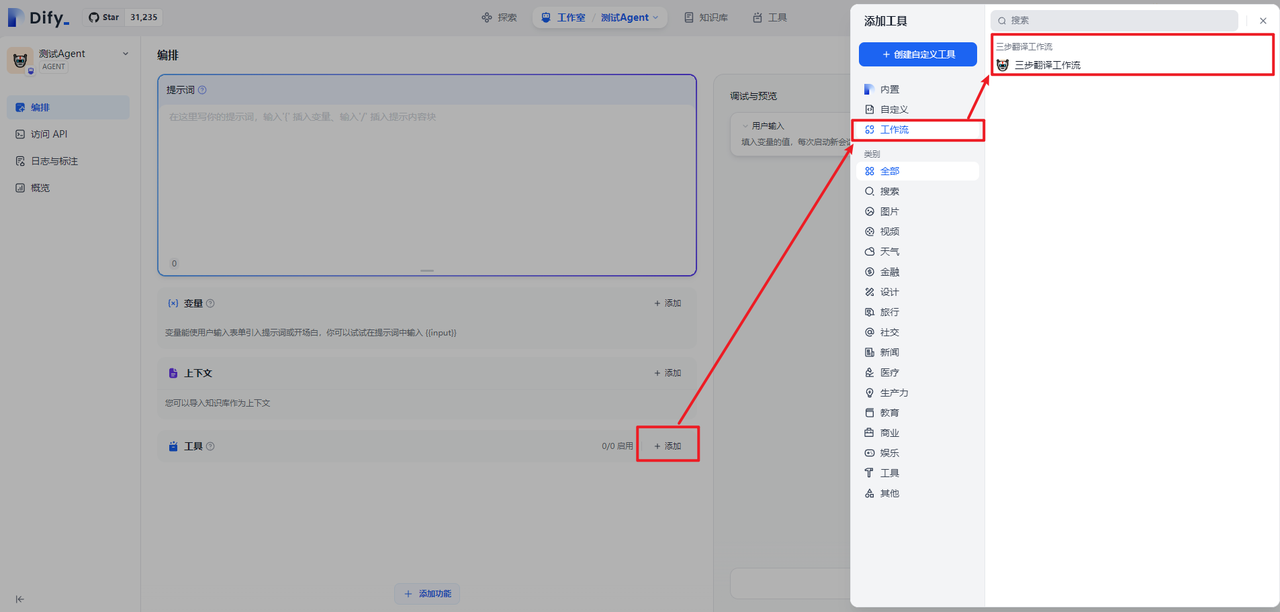The height and width of the screenshot is (612, 1280).
Task: Select the 三步翻译工作流 tool
Action: coord(1132,65)
